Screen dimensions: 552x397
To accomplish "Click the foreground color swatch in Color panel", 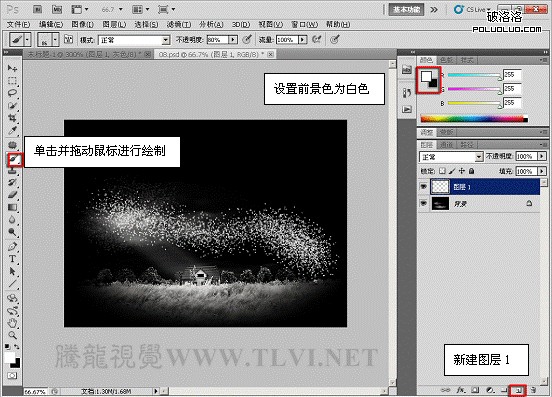I will pos(426,76).
